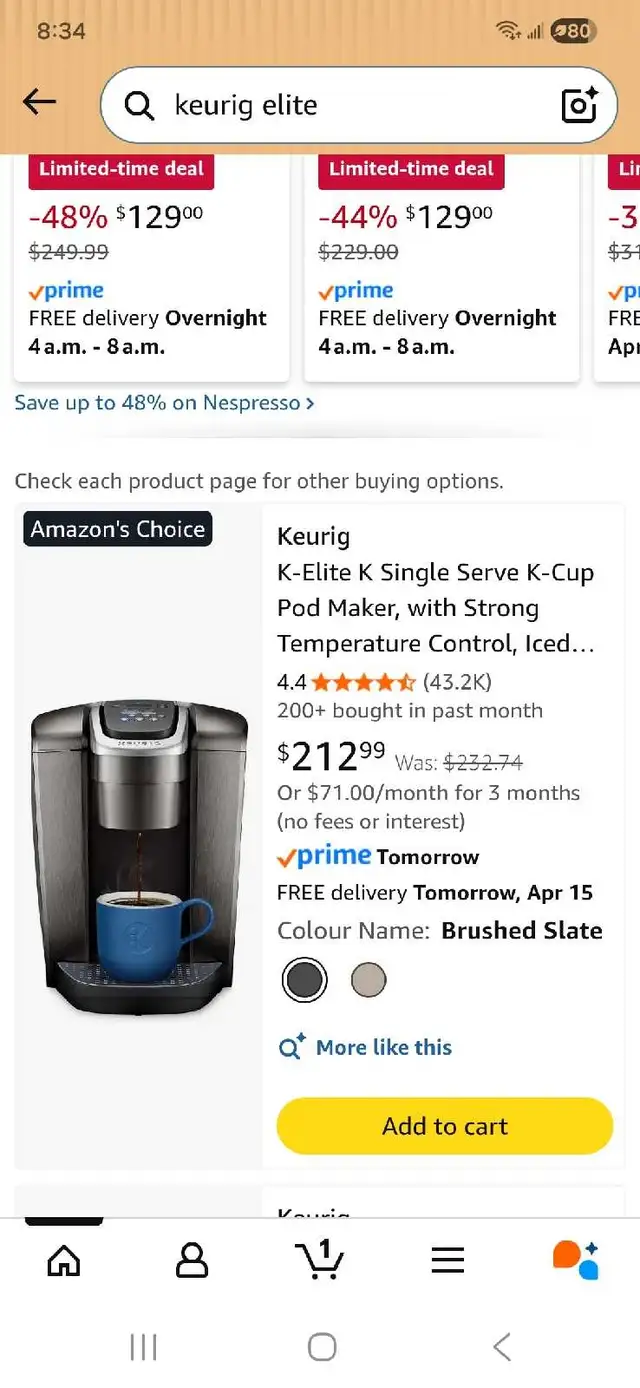Launch Rufus AI assistant icon
The image size is (640, 1388).
coord(575,1260)
